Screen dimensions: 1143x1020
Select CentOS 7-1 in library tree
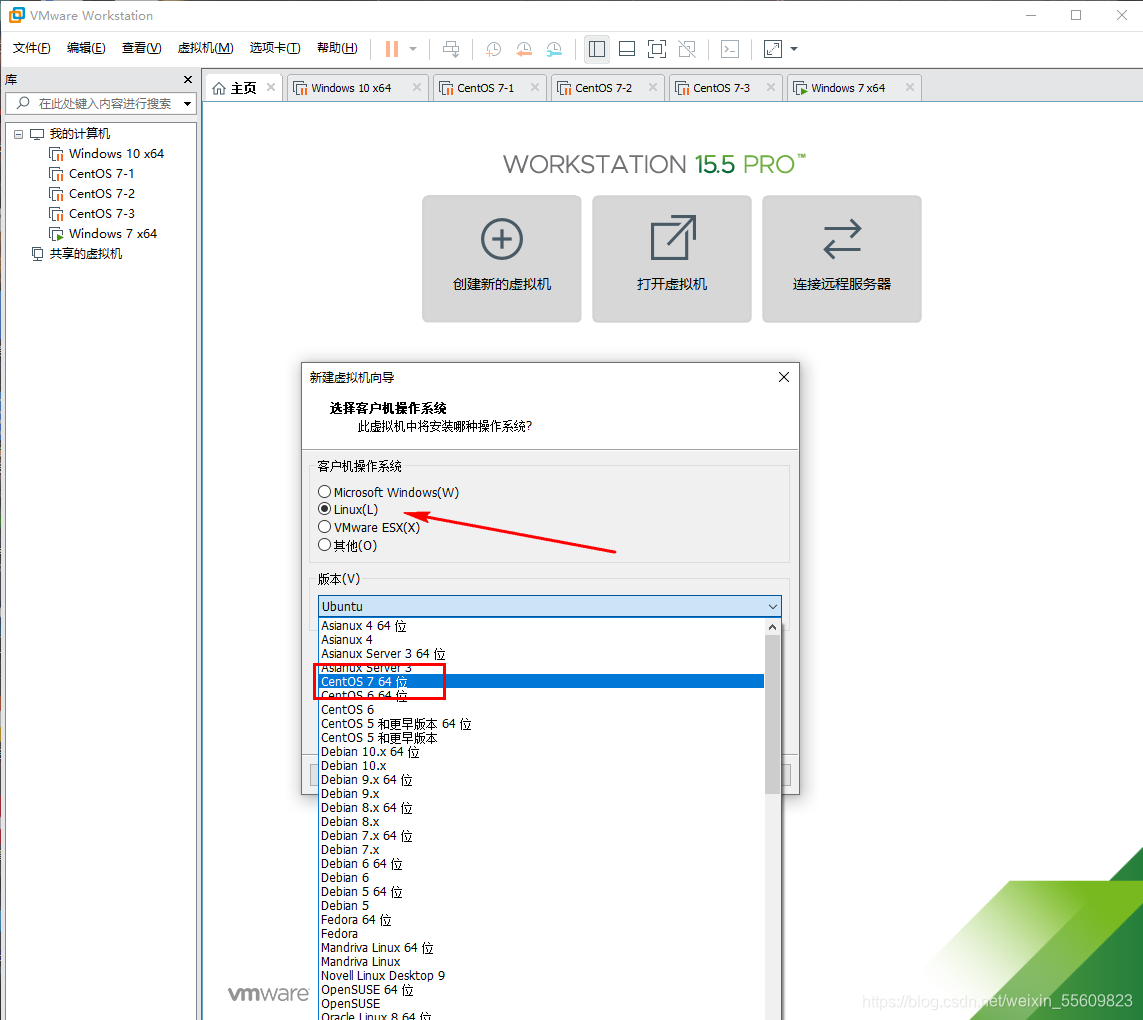101,174
